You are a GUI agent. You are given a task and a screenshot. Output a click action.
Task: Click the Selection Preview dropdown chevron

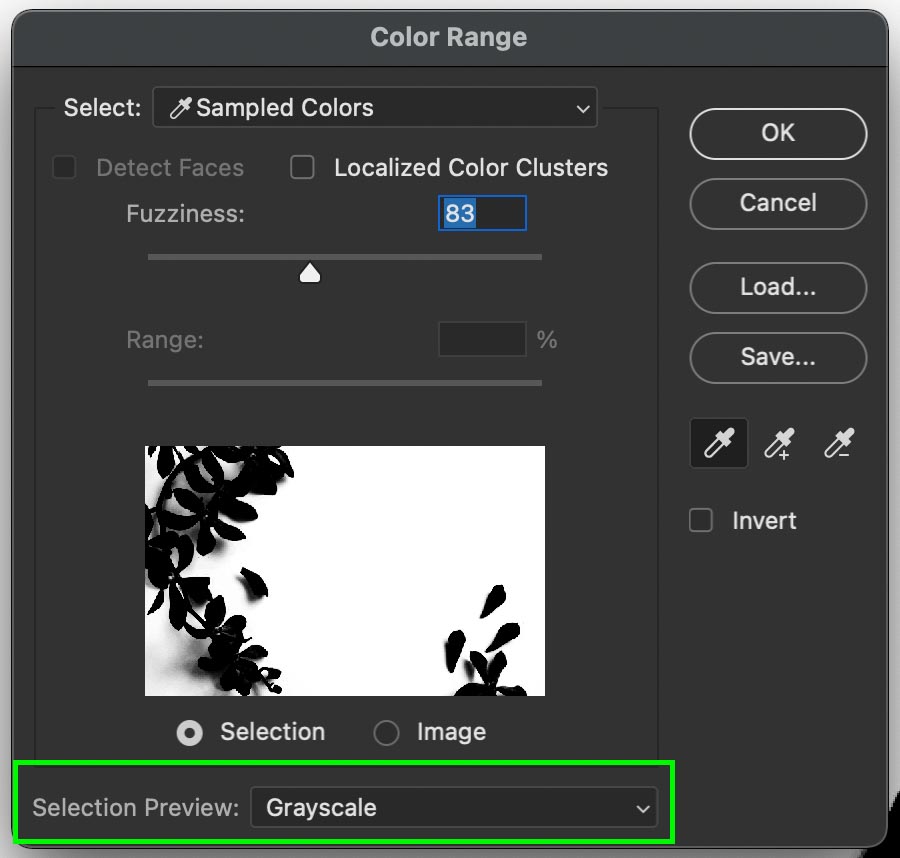point(643,808)
